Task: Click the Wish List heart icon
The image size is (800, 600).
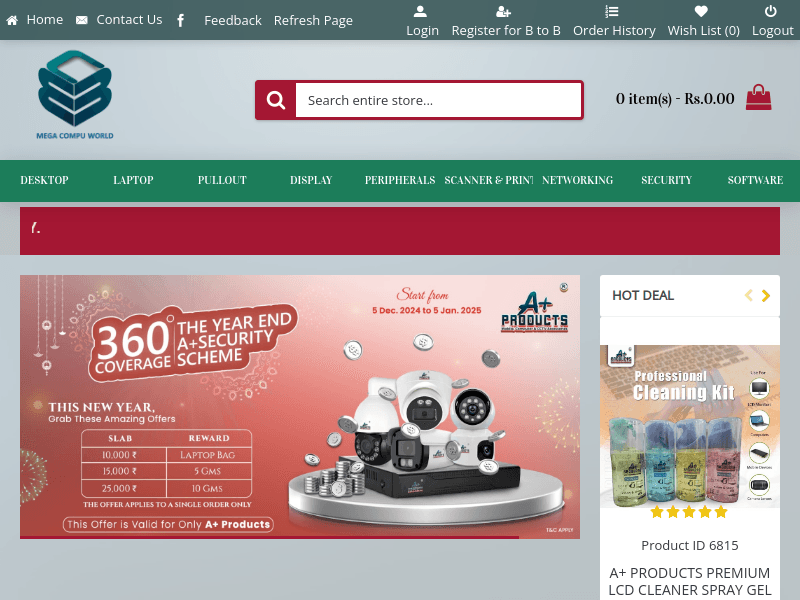Action: coord(702,12)
